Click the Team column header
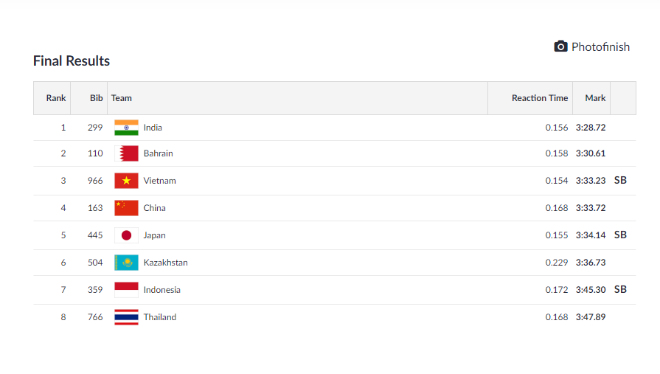660x374 pixels. click(x=122, y=98)
